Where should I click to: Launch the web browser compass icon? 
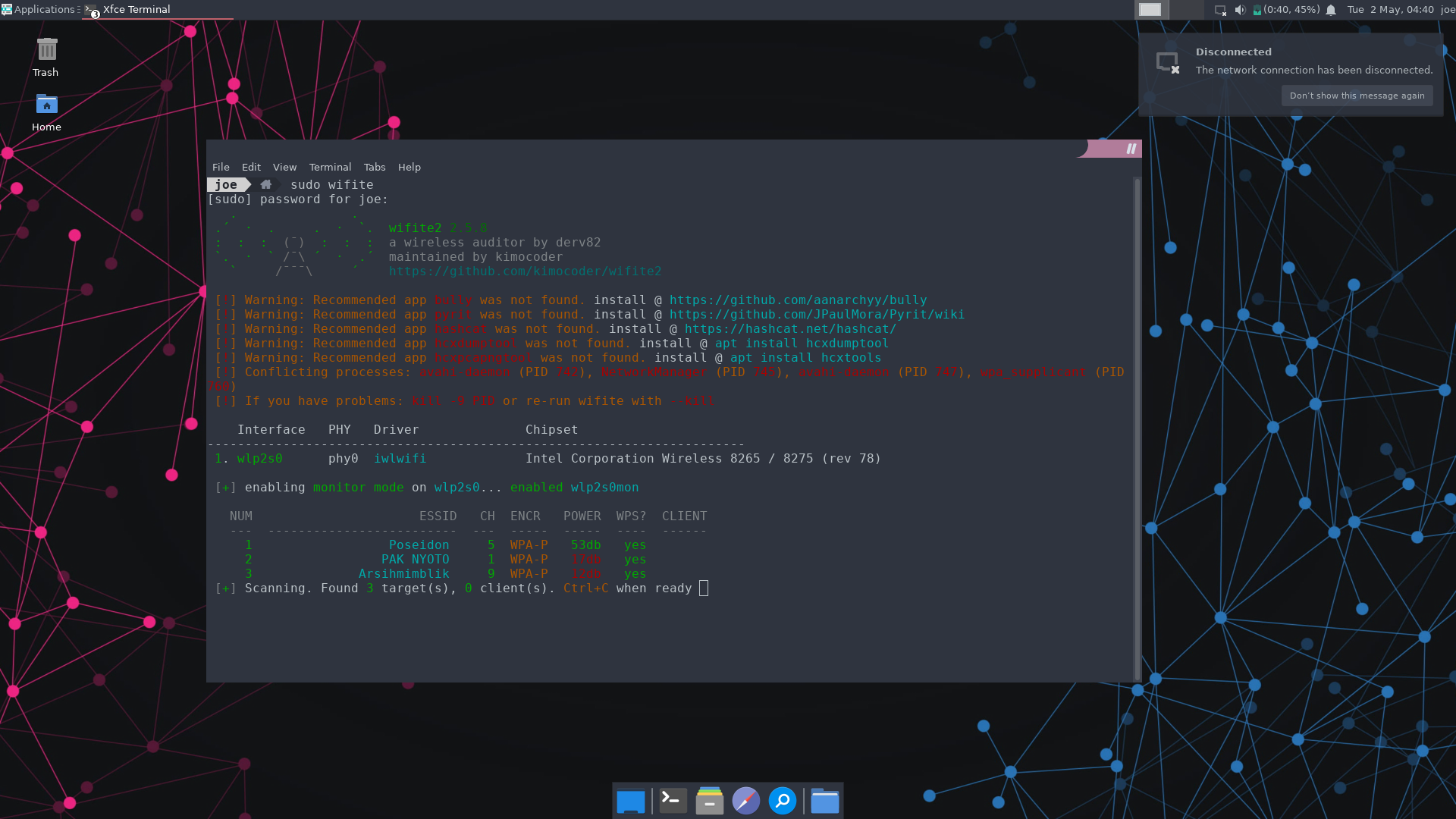745,801
